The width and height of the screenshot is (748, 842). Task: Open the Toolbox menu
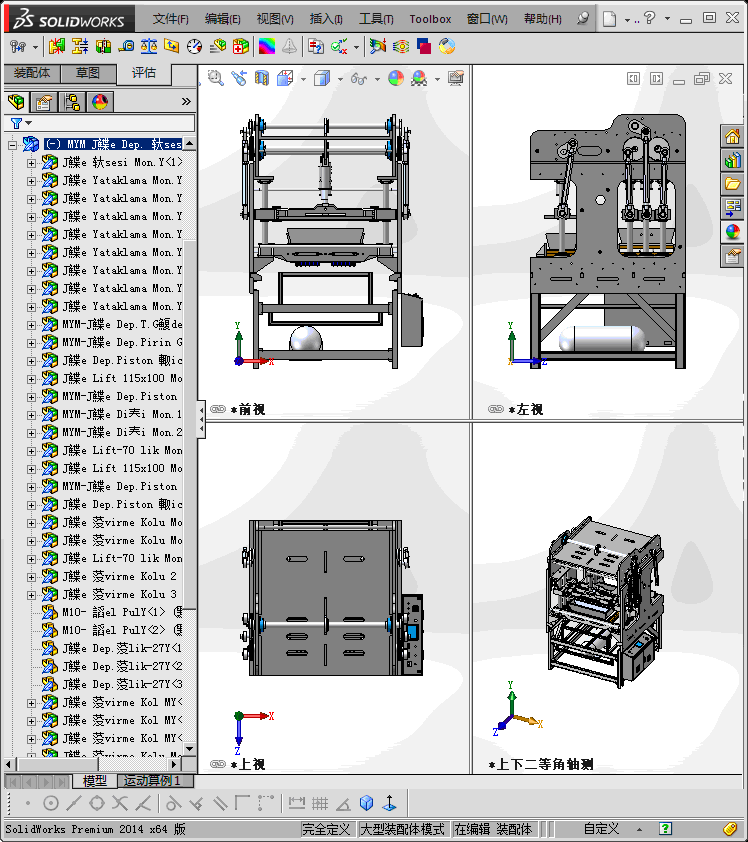pos(430,19)
